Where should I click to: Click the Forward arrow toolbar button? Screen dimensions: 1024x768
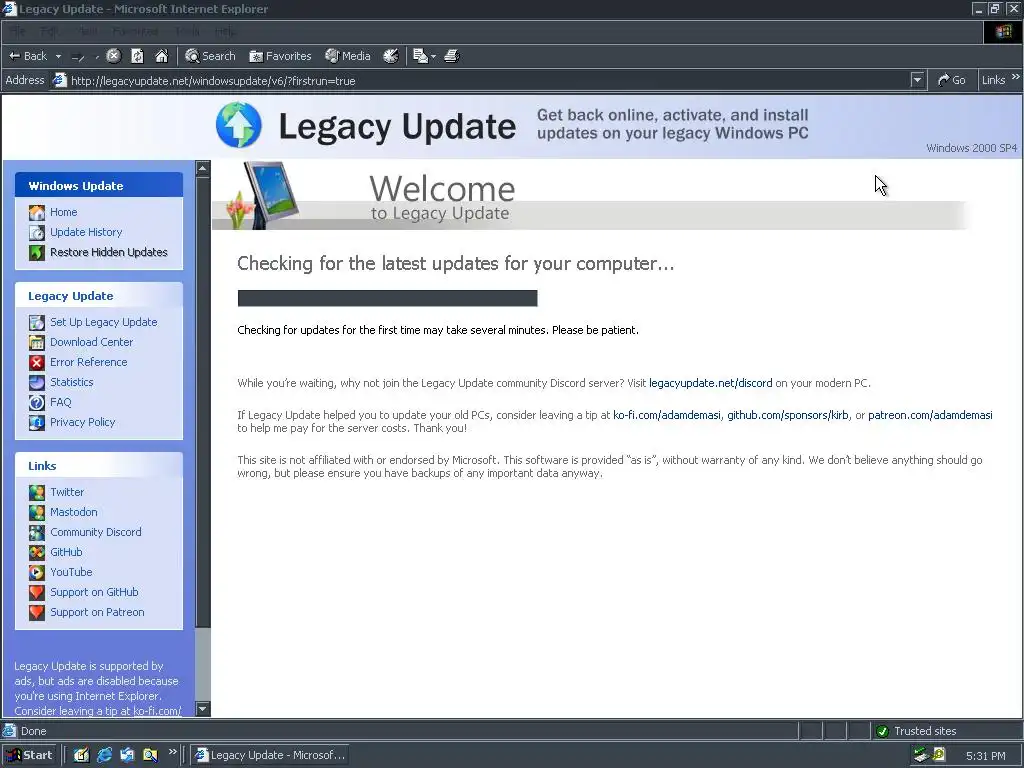click(x=78, y=57)
